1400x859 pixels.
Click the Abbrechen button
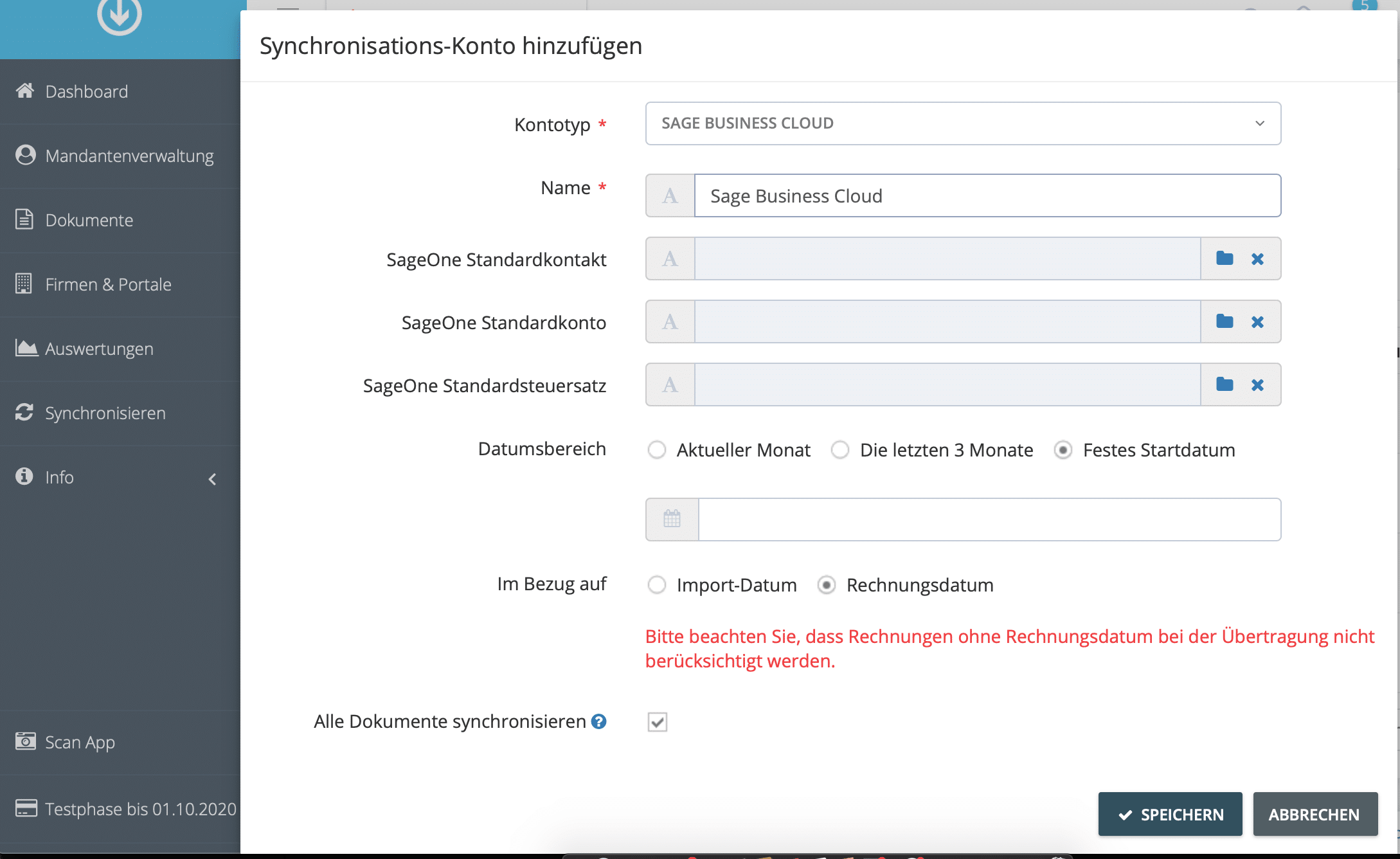coord(1315,814)
